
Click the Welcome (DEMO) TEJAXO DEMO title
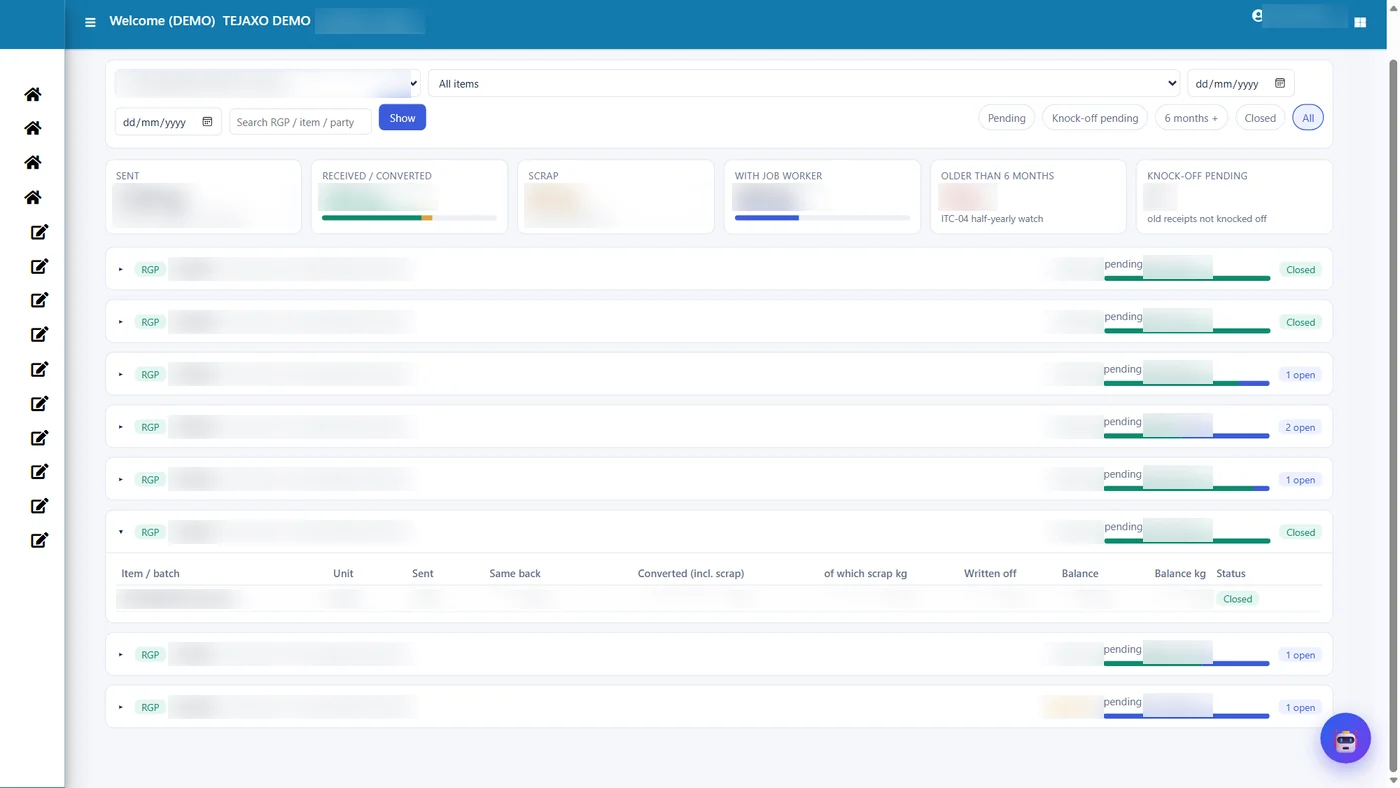tap(210, 20)
